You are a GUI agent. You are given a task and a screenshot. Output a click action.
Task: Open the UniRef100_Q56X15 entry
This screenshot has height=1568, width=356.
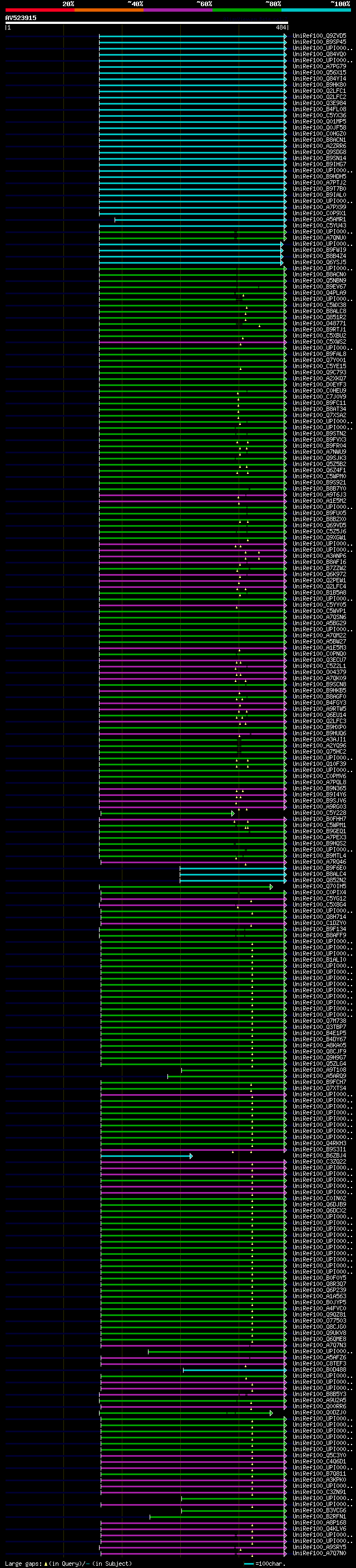pos(319,72)
